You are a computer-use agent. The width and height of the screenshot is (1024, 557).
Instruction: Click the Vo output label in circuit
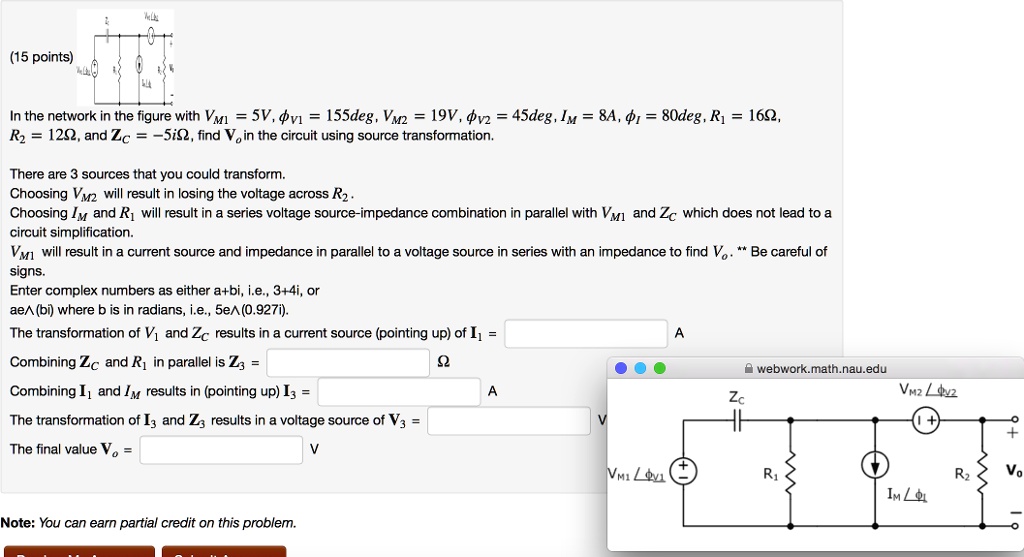coord(1014,471)
